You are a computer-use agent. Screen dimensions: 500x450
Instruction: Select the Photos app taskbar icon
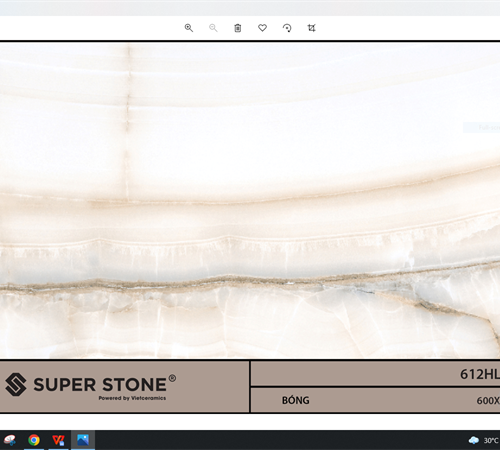click(x=83, y=440)
